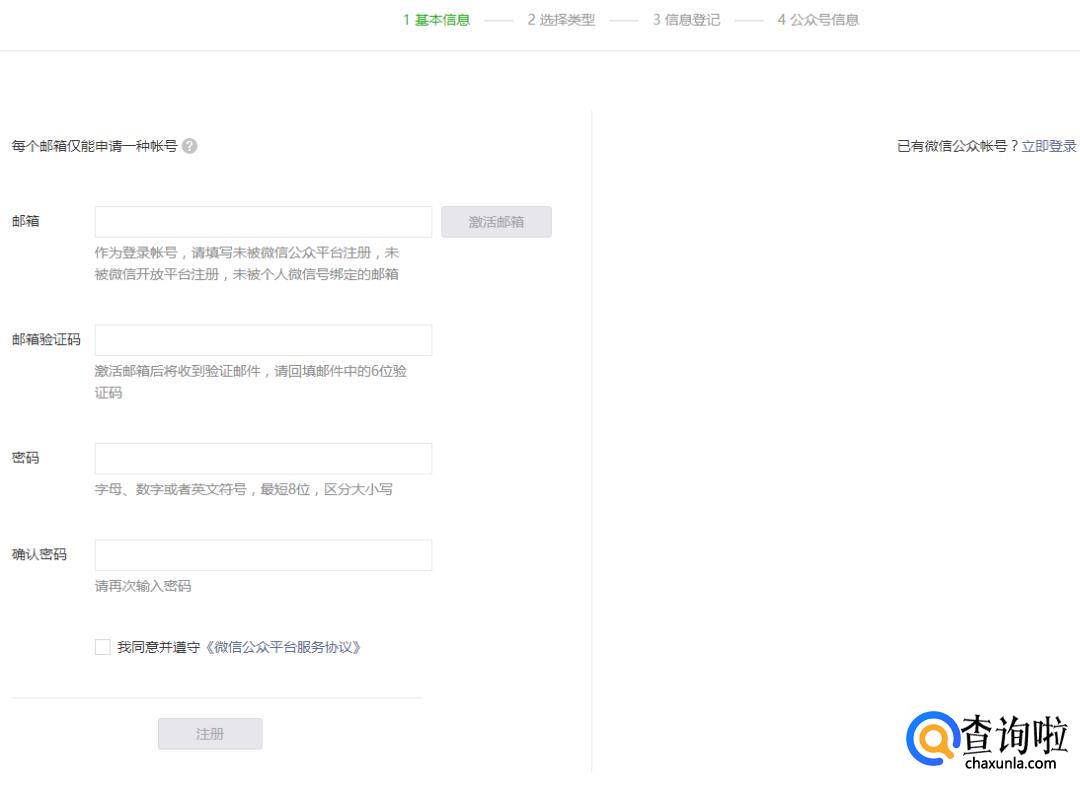Click the text 每个邮箱仅能申请一种帐号
1080x794 pixels.
(x=94, y=146)
